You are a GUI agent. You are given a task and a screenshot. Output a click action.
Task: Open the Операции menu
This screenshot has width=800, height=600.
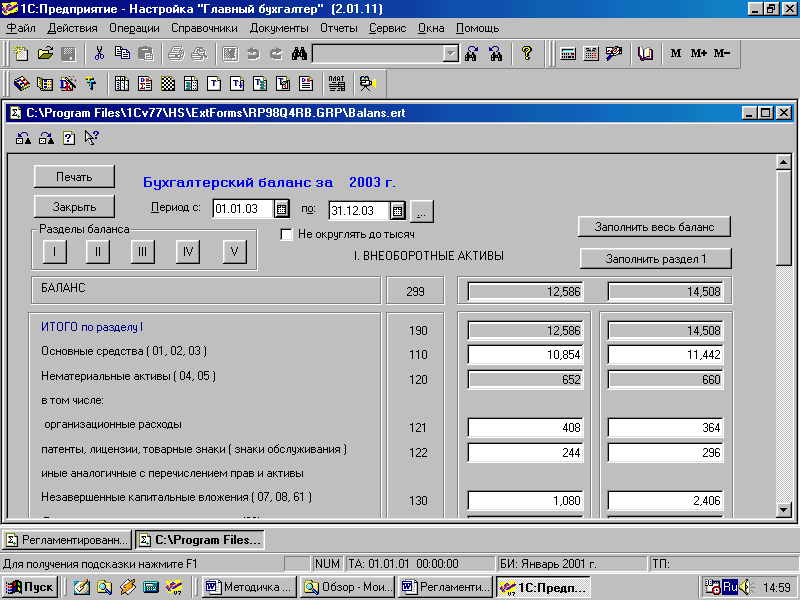tap(134, 28)
